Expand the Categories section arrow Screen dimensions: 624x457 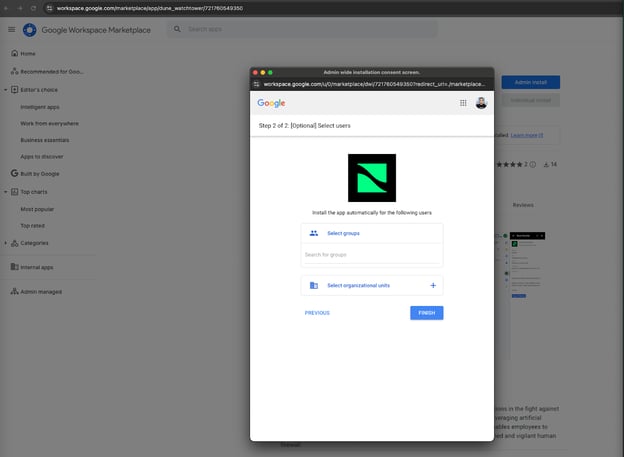[6, 243]
